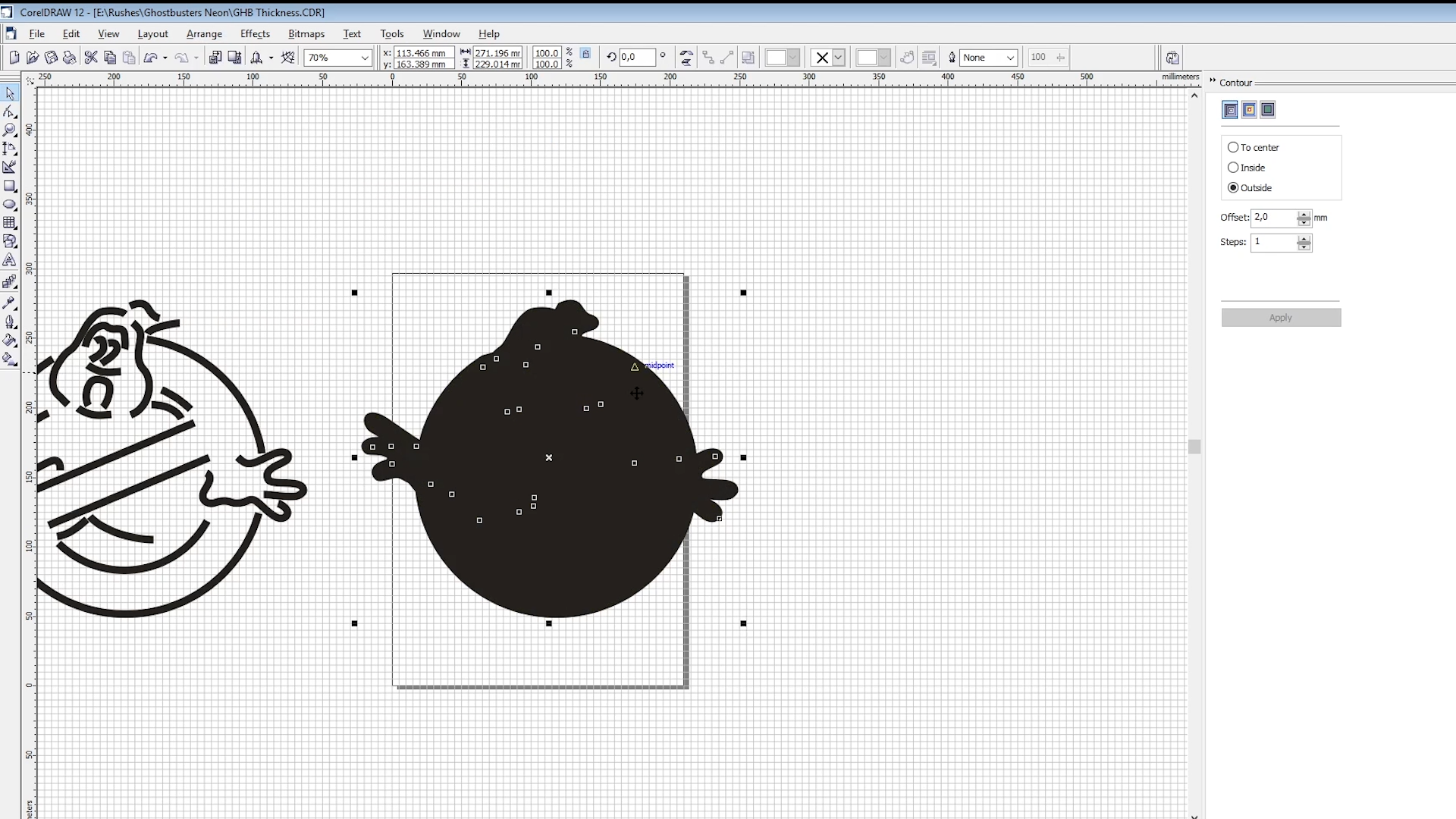Click the Mirror buttons in property bar
1456x819 pixels.
pyautogui.click(x=686, y=58)
